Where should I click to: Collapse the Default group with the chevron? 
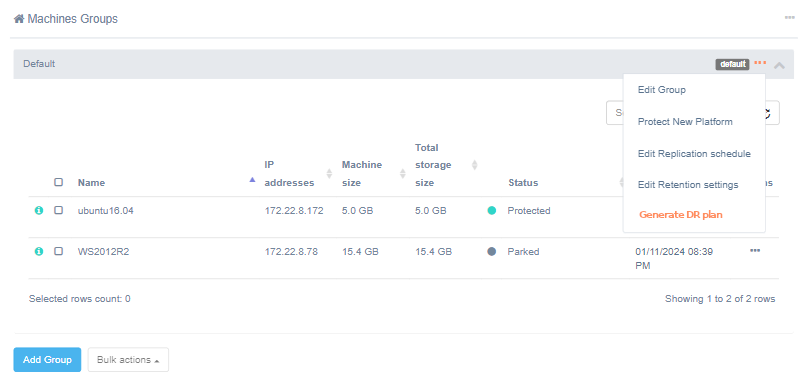tap(779, 65)
